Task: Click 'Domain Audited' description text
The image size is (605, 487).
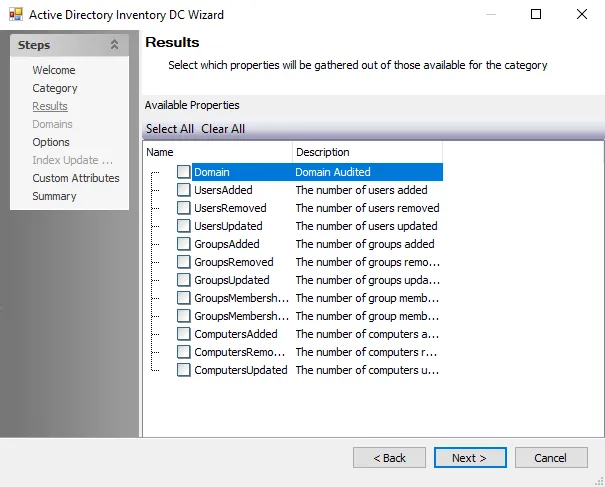Action: pos(333,172)
